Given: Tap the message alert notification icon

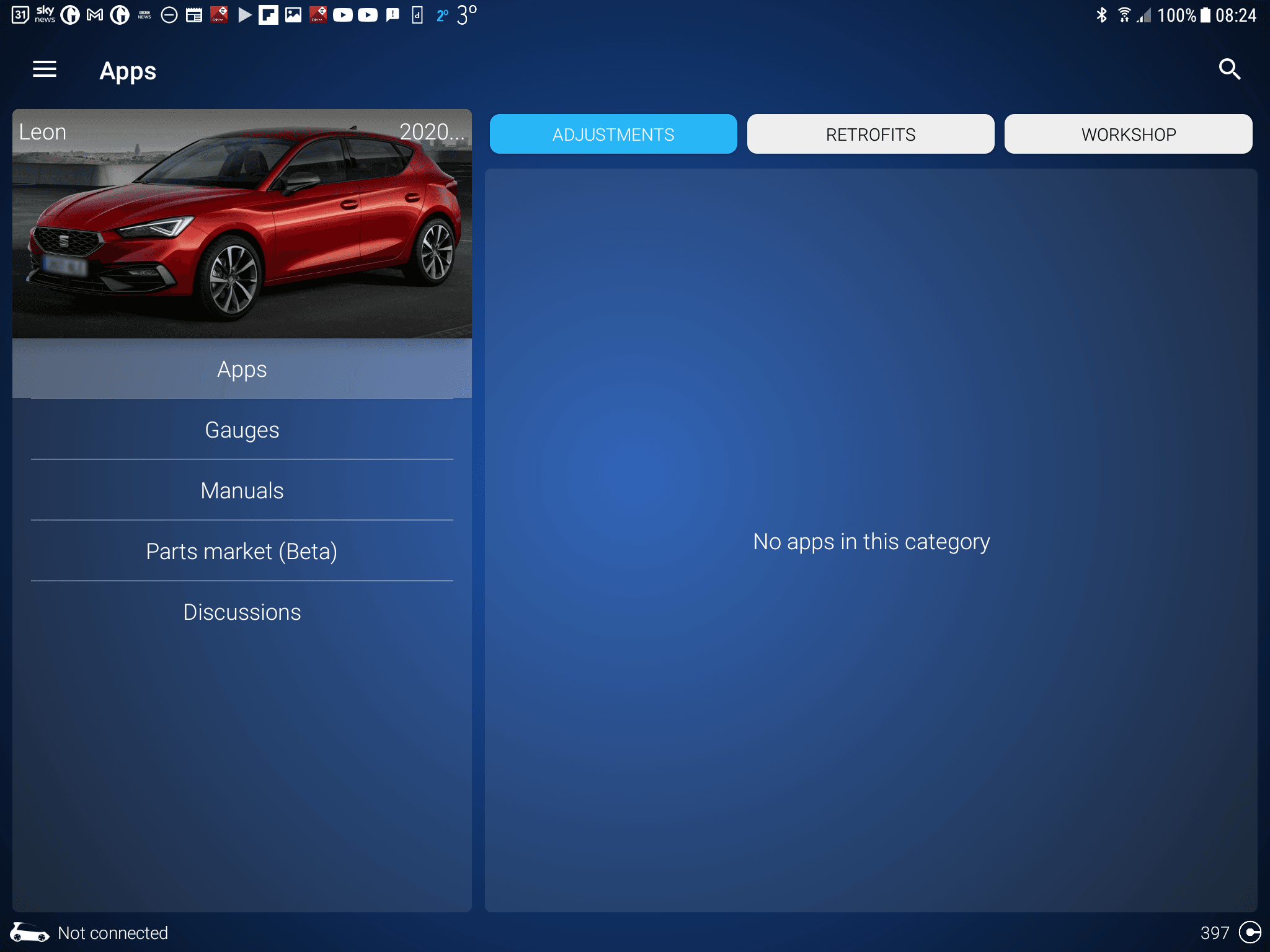Looking at the screenshot, I should point(393,15).
